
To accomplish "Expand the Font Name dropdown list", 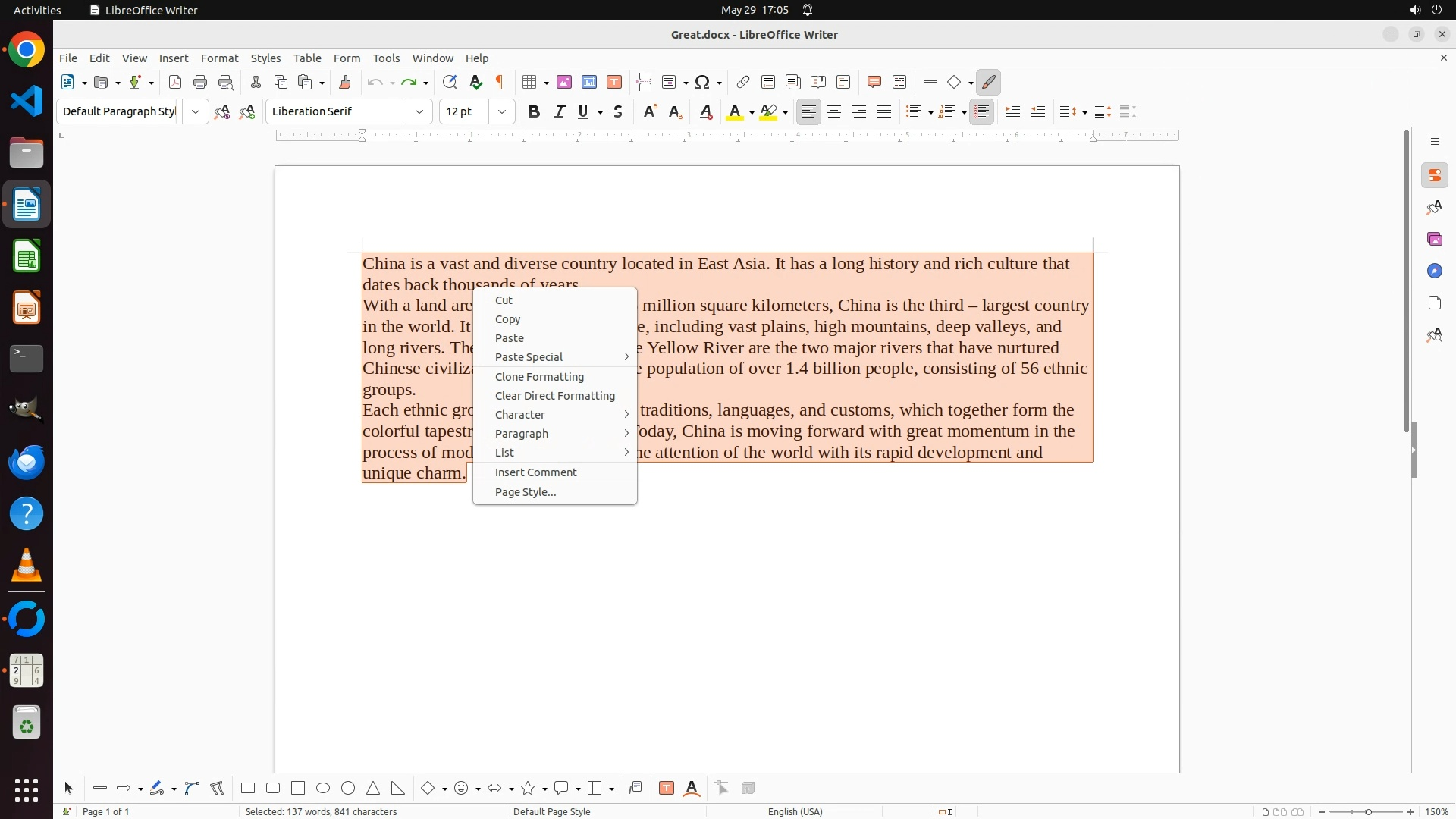I will [419, 112].
